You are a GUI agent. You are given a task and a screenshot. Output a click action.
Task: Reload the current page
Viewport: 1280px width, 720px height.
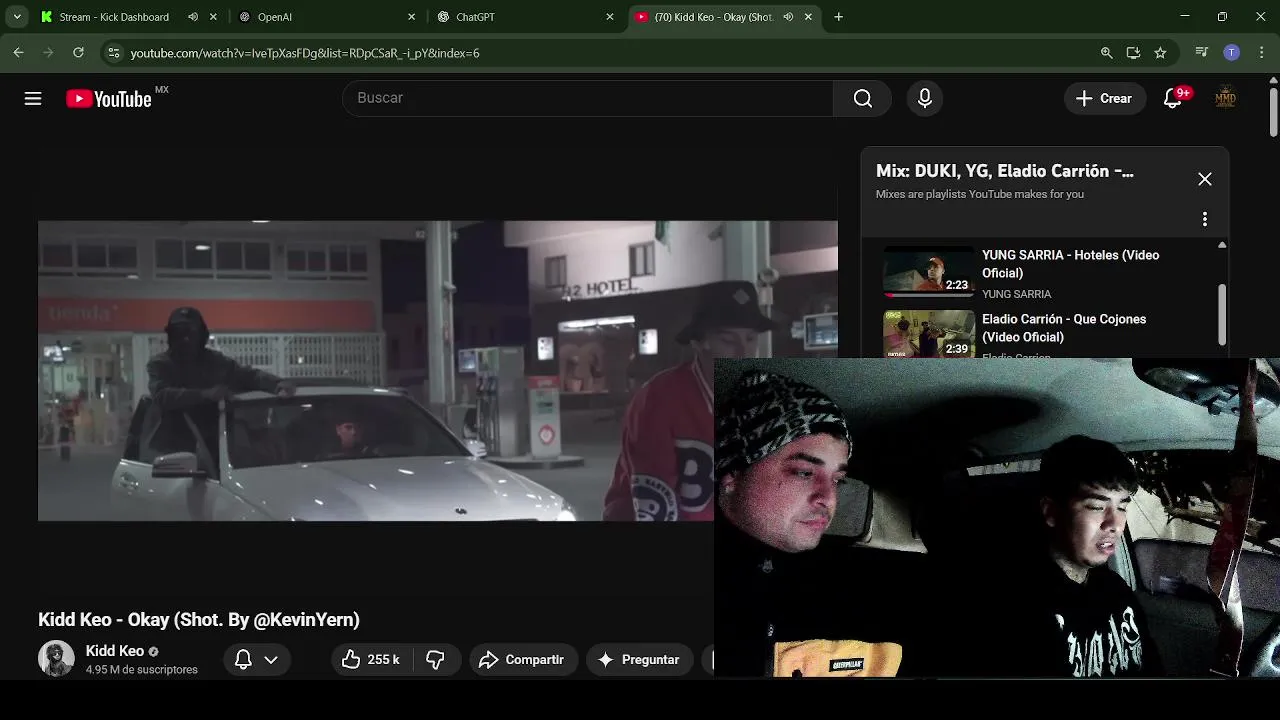coord(78,53)
